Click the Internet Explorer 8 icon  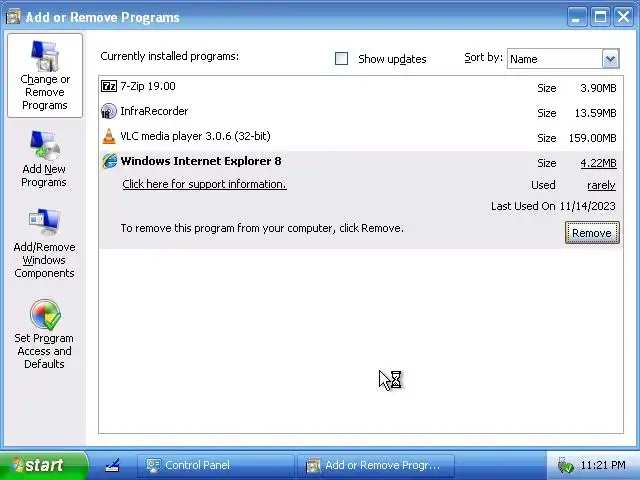point(109,161)
